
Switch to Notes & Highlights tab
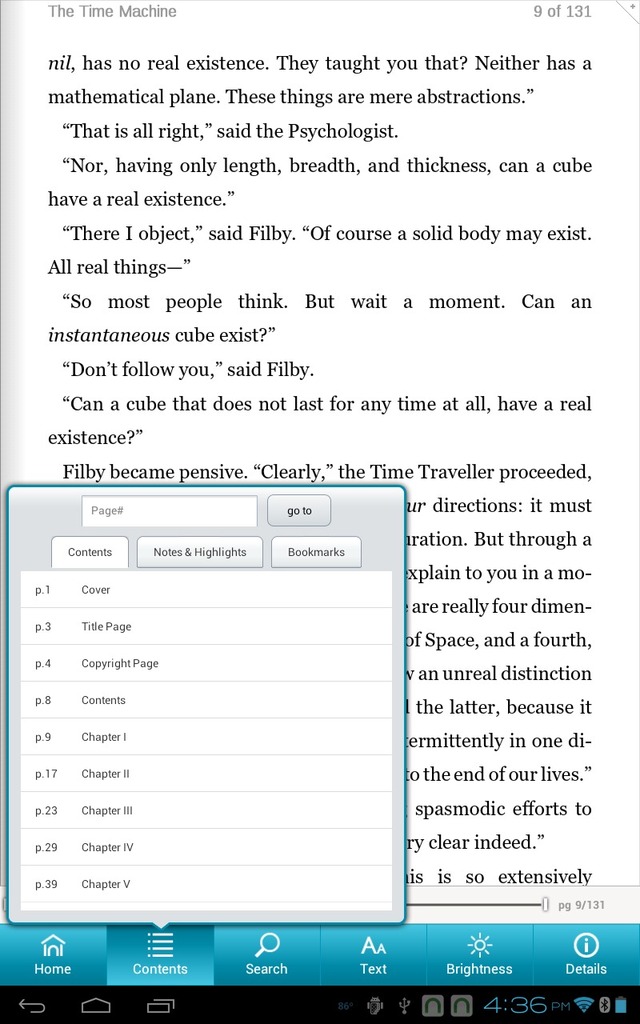click(200, 552)
